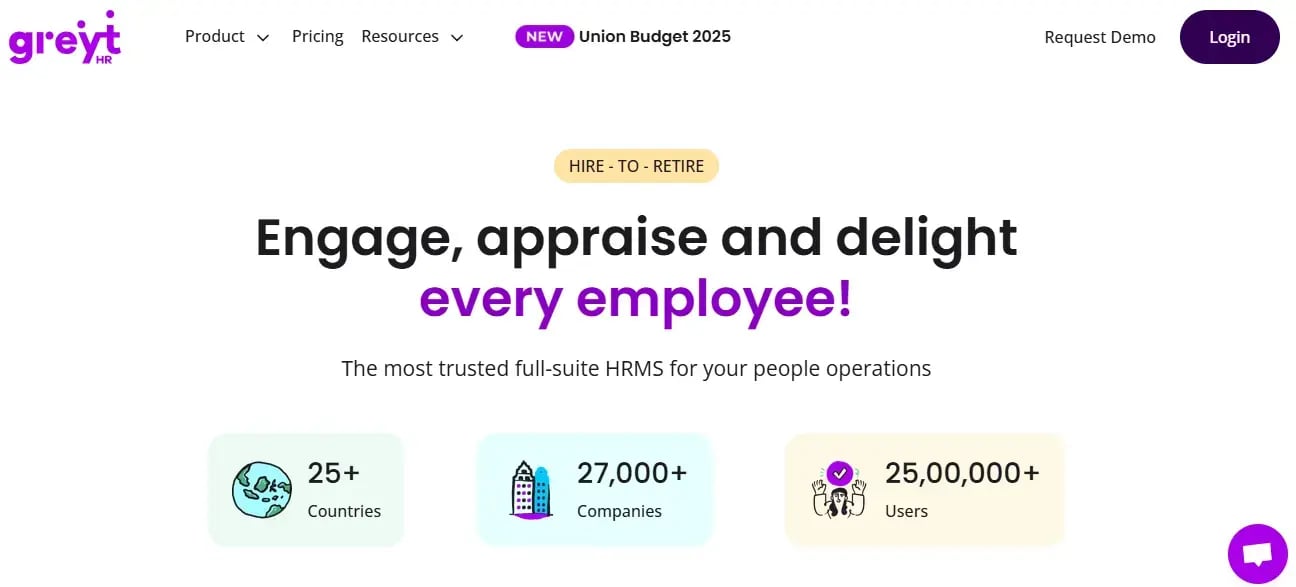Select the 25,00,000+ Users stat text
1296x587 pixels.
pos(961,490)
